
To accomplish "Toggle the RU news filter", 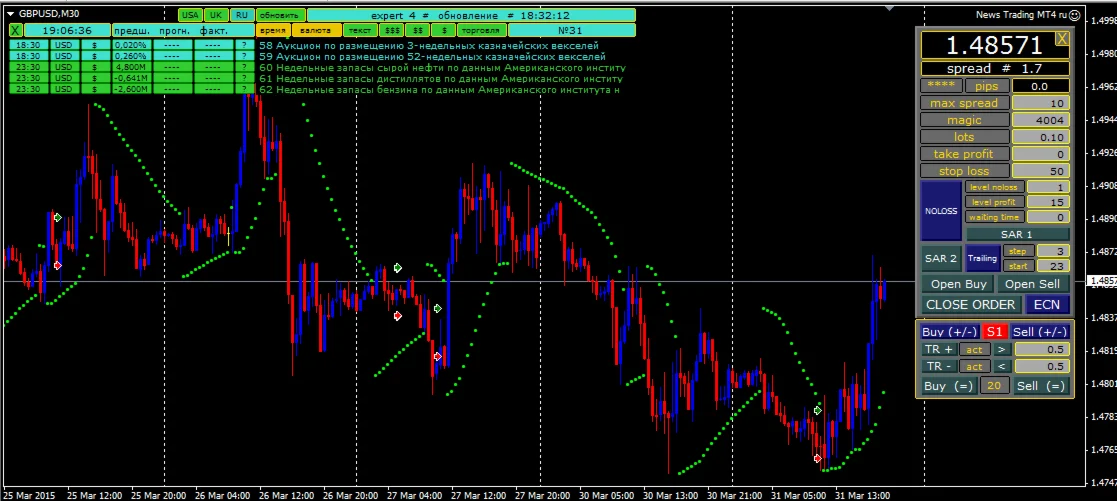I will 242,16.
